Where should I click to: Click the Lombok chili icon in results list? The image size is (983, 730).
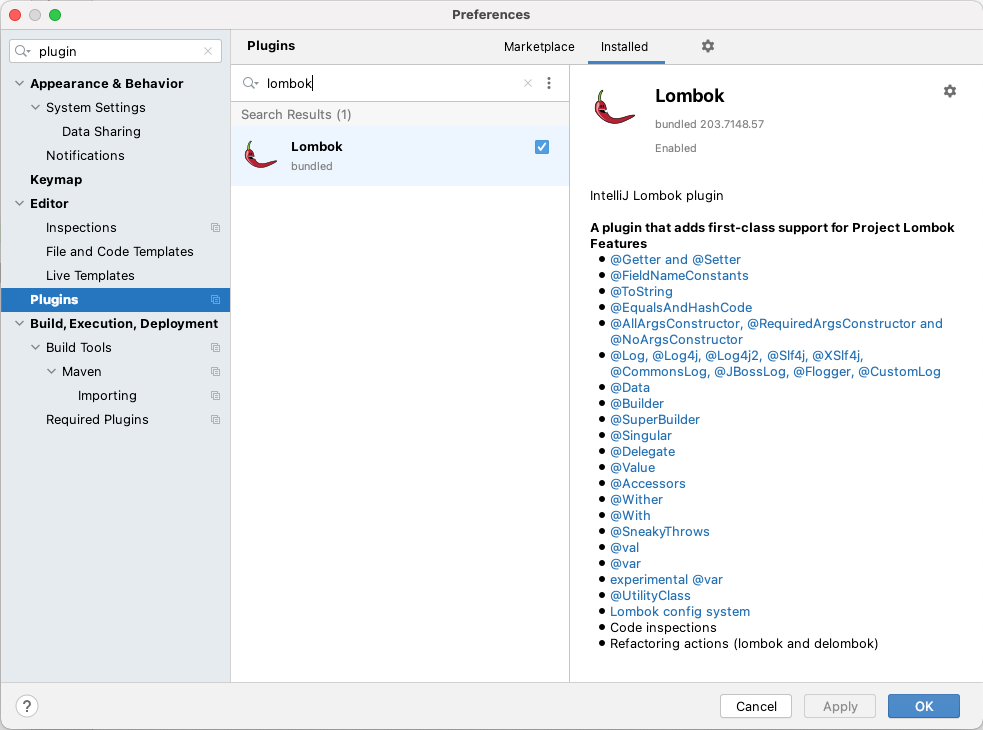261,155
